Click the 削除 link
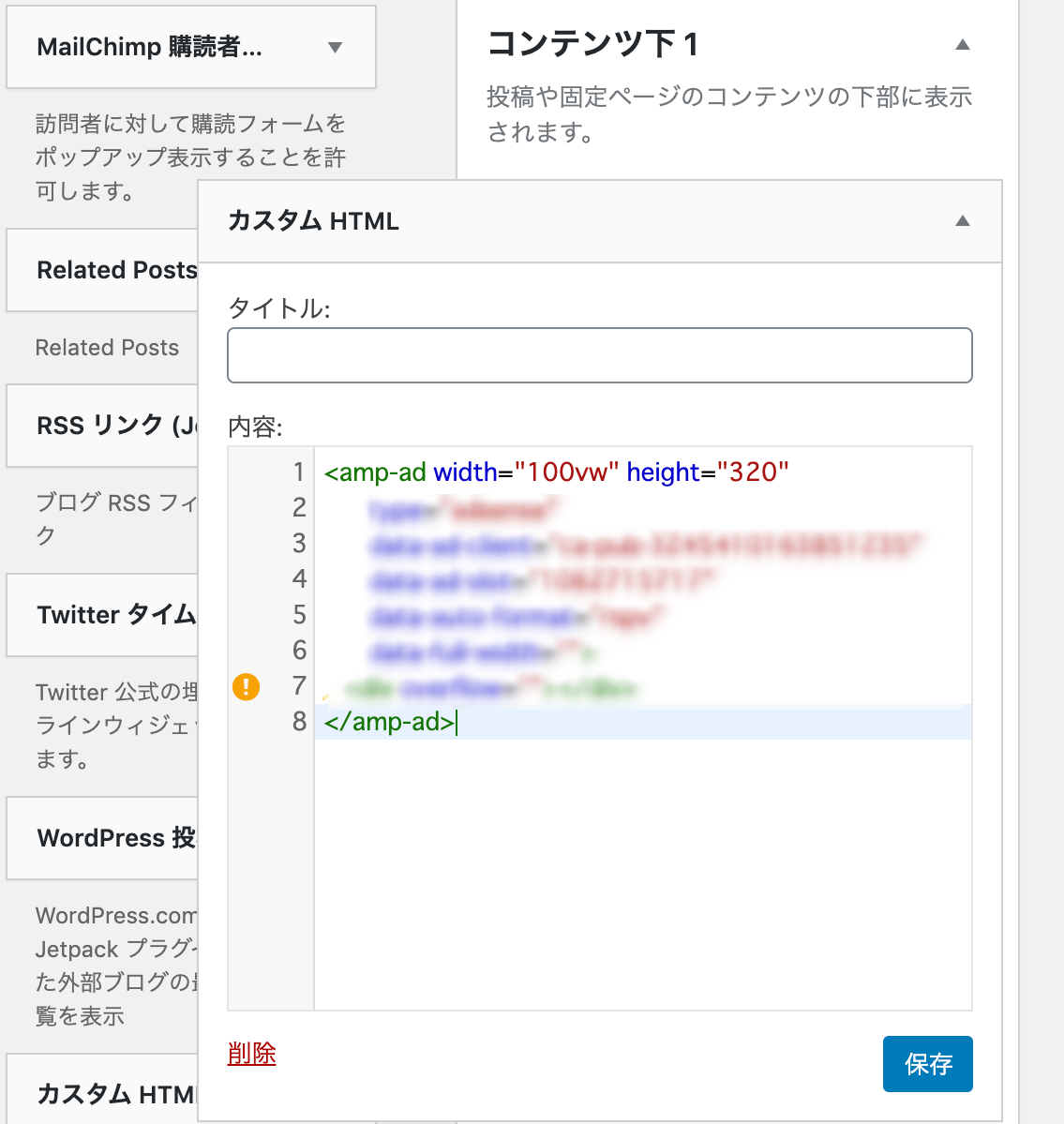Viewport: 1064px width, 1124px height. 251,1053
